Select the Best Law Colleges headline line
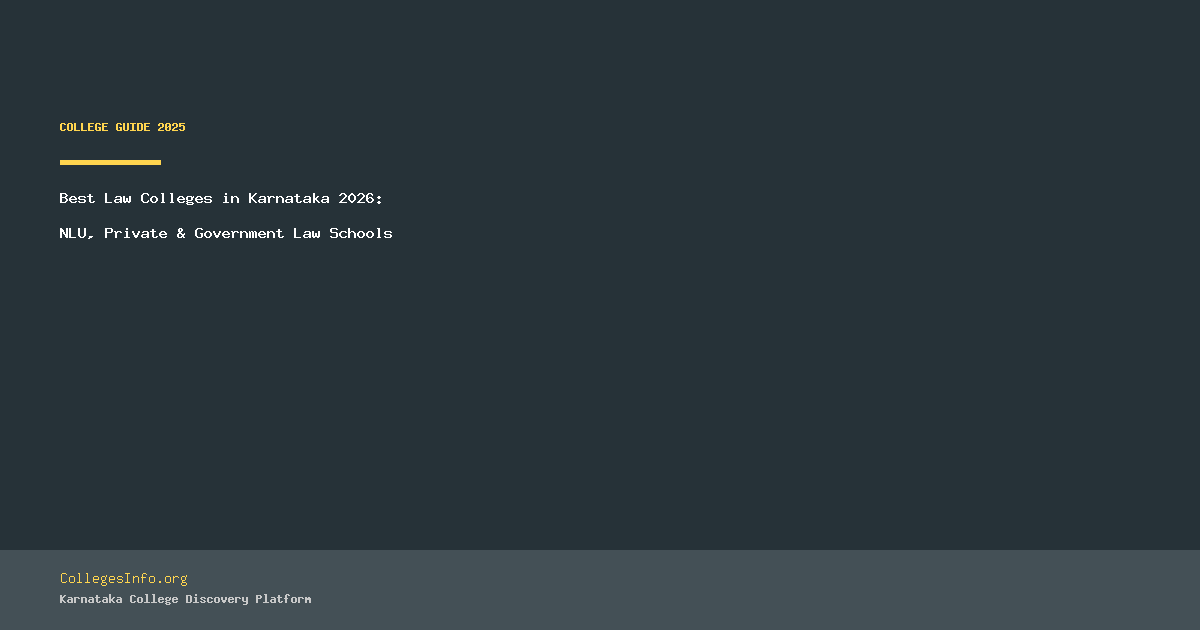 [x=220, y=198]
